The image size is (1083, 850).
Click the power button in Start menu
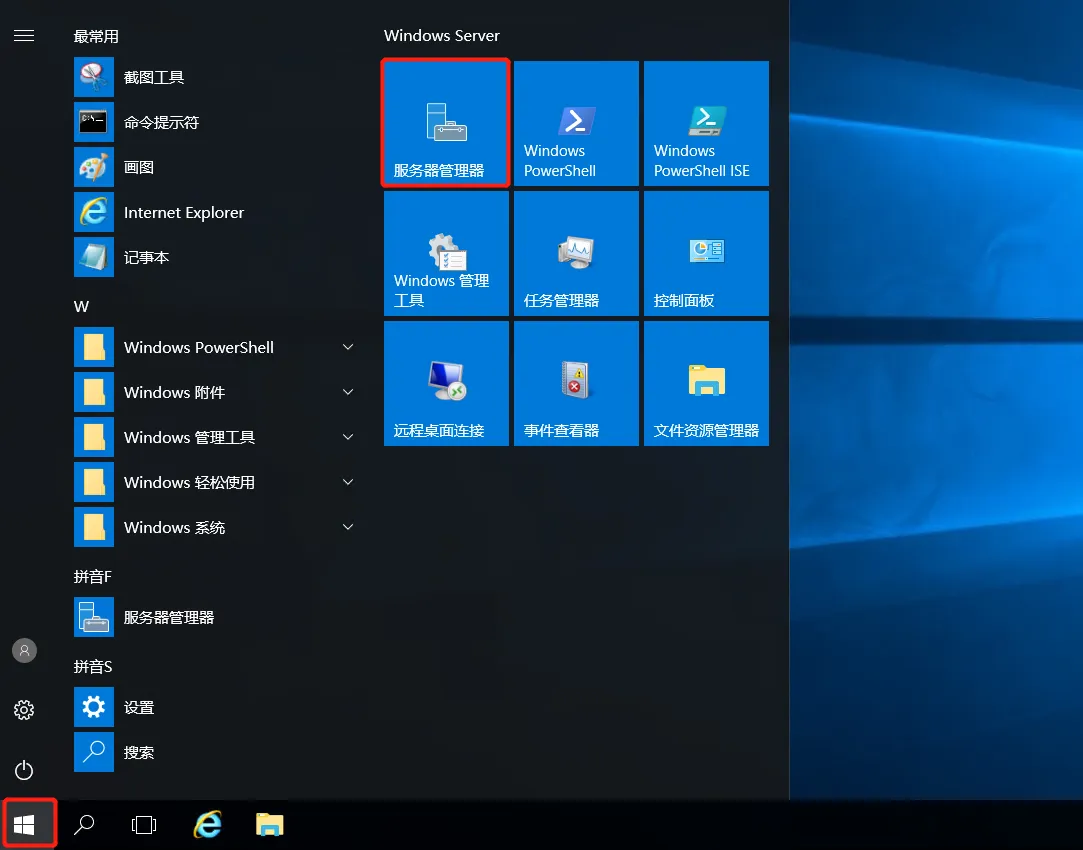(24, 770)
